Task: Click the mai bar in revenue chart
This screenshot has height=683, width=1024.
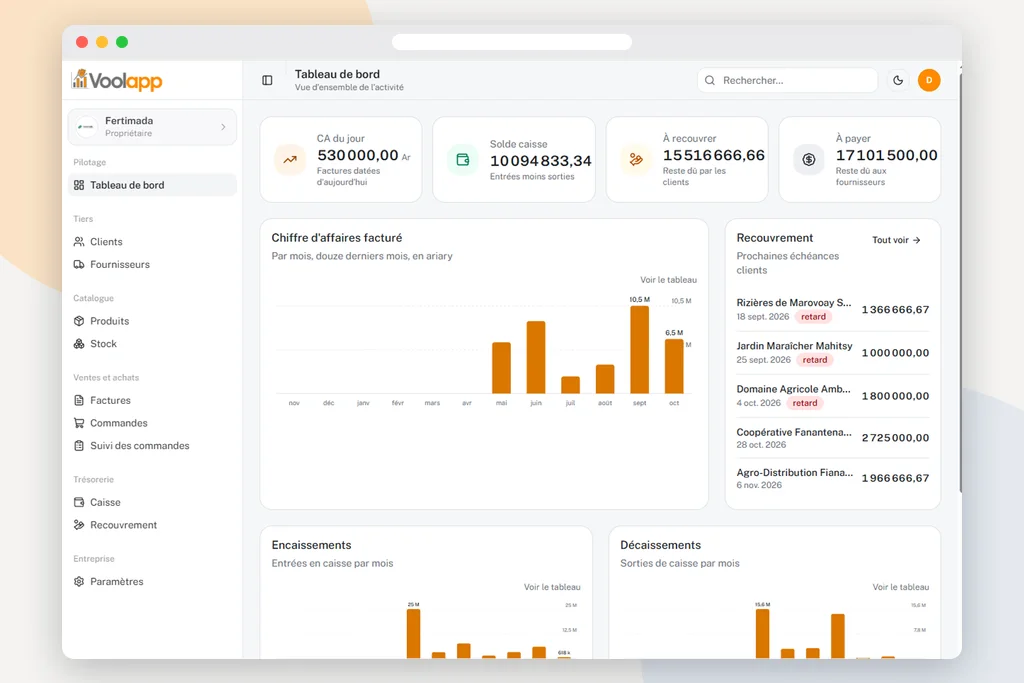Action: point(501,368)
